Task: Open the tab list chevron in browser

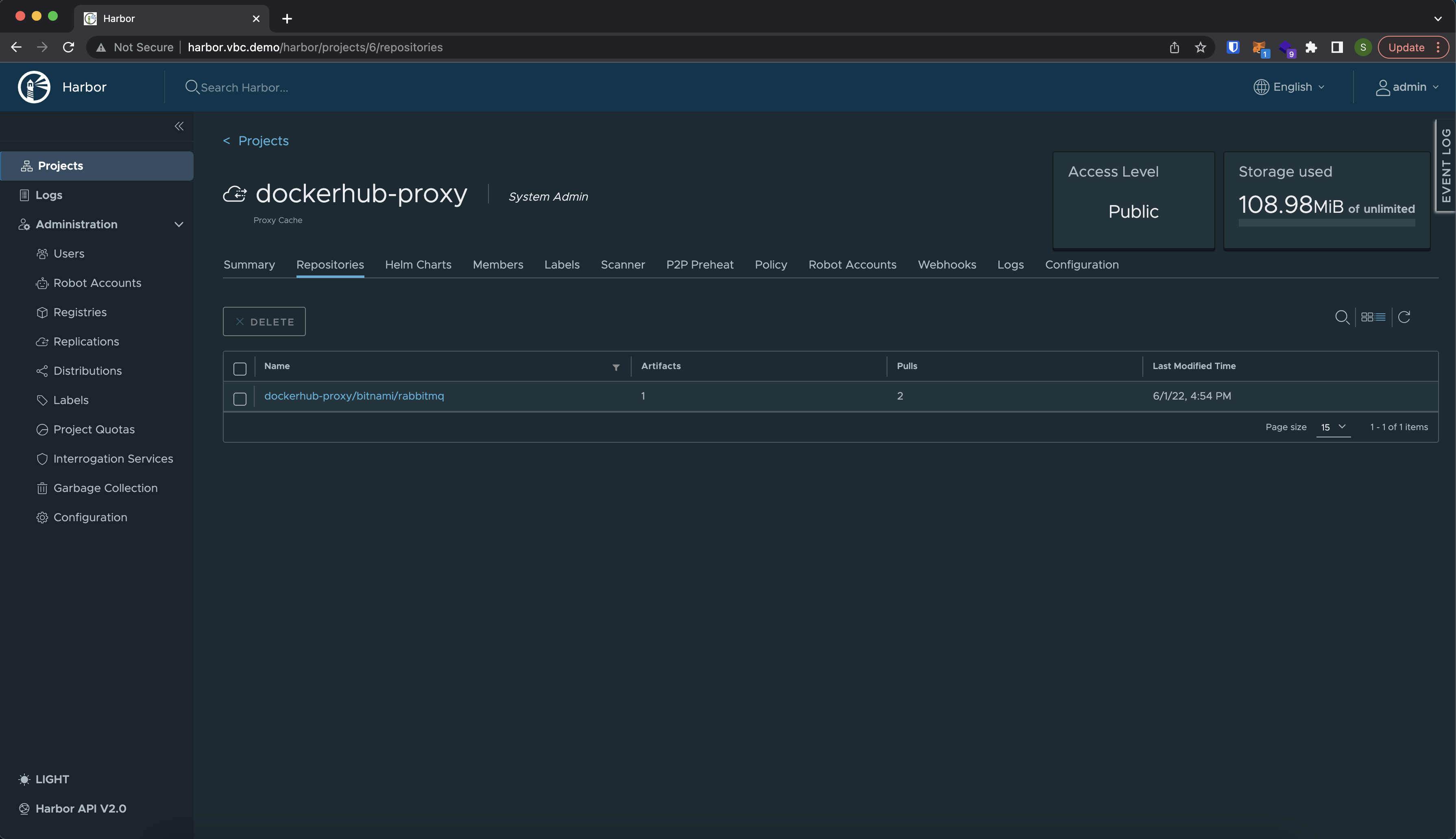Action: [1438, 18]
